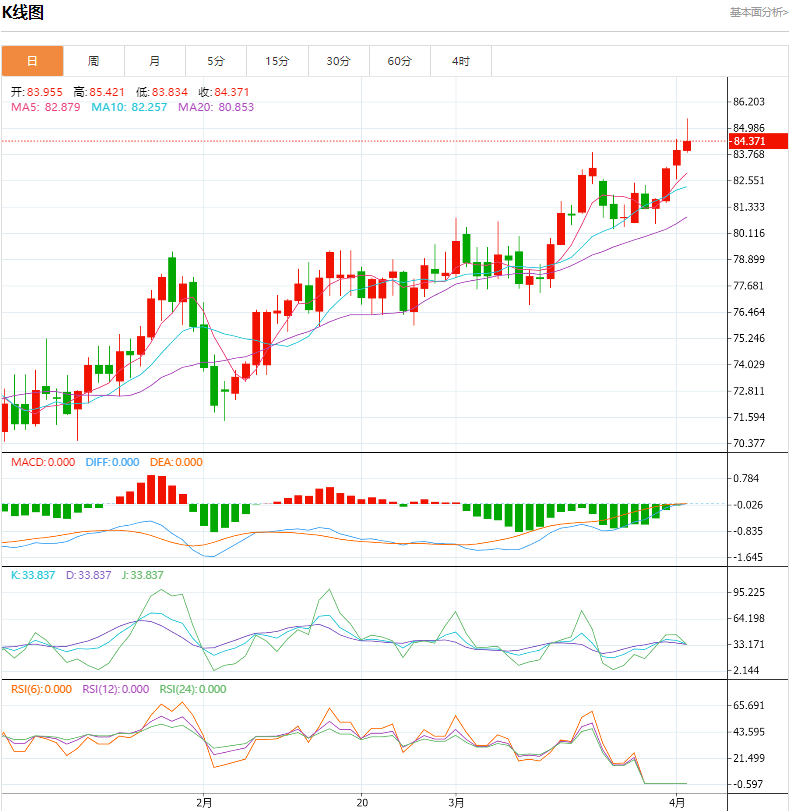The height and width of the screenshot is (811, 790).
Task: Click the MACD indicator label
Action: 42,462
